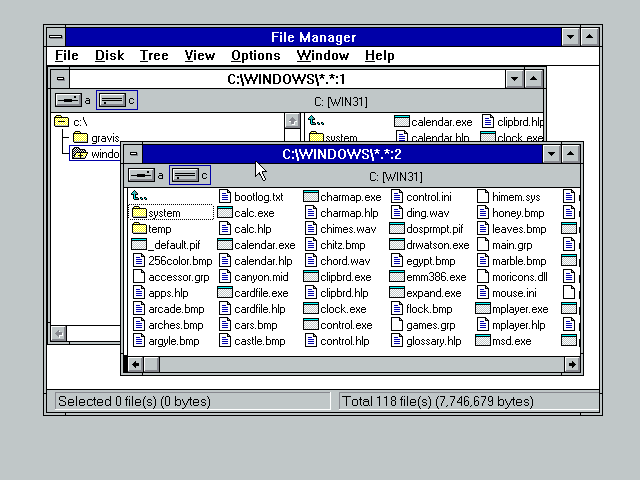Click the horizontal scroll thumb in window 2
This screenshot has width=640, height=480.
point(151,364)
